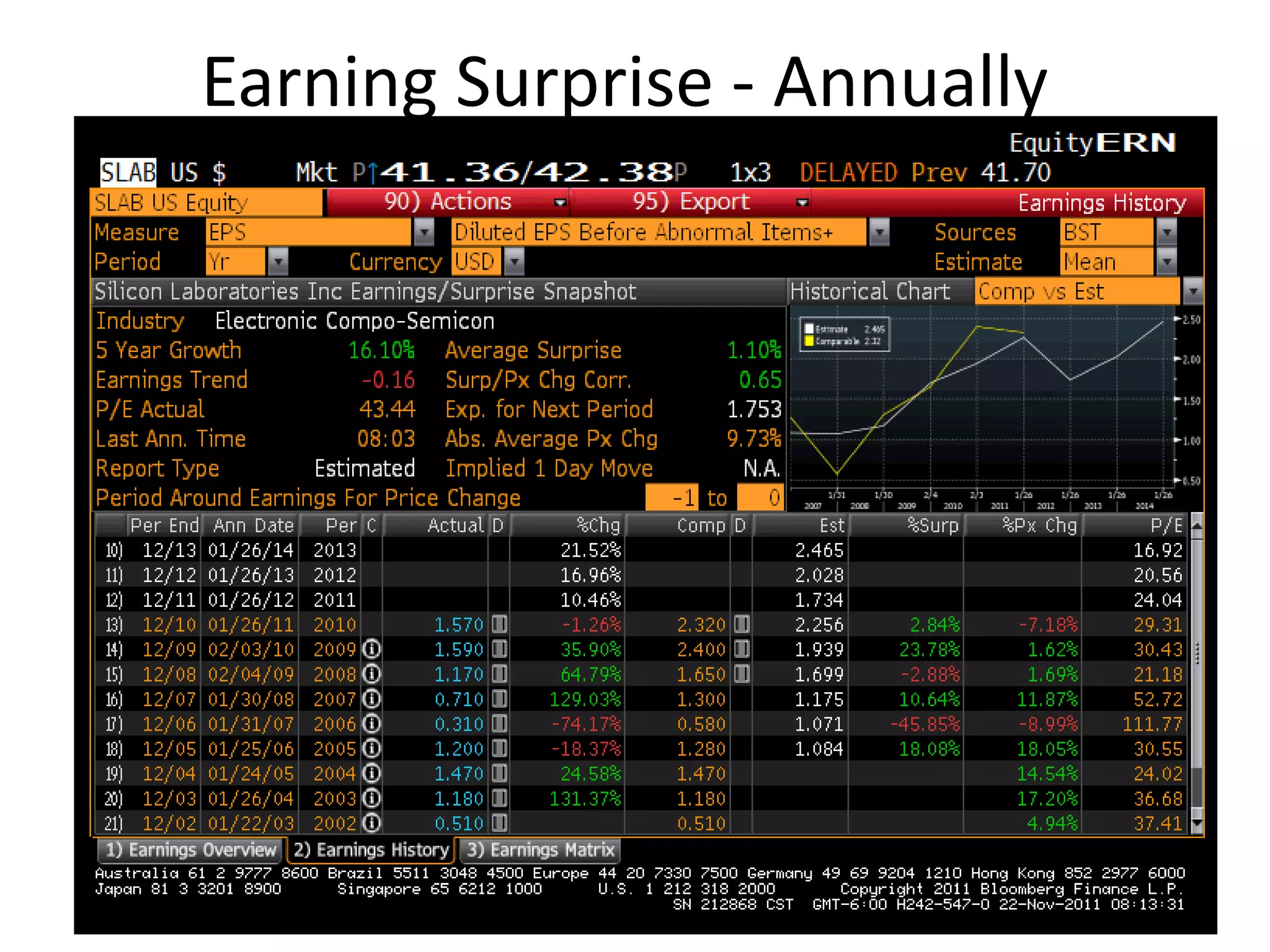The image size is (1270, 952).
Task: Open the 3) Earnings Matrix tab
Action: [x=540, y=850]
